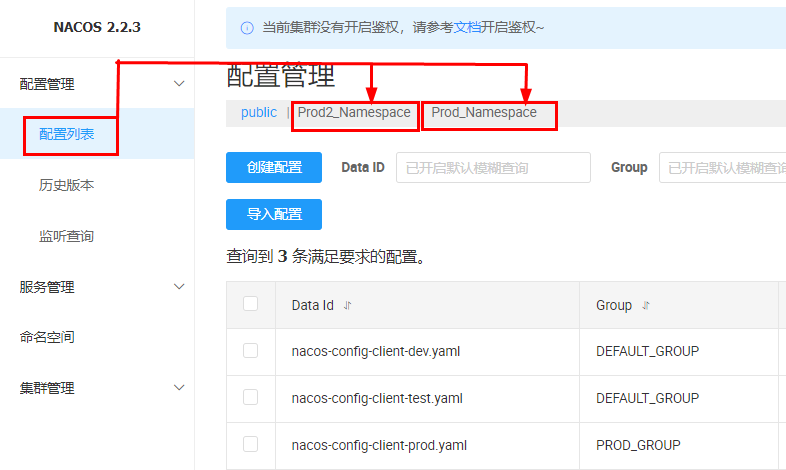This screenshot has width=786, height=470.
Task: Click the NACOS 2.2.3 logo title
Action: [x=97, y=27]
